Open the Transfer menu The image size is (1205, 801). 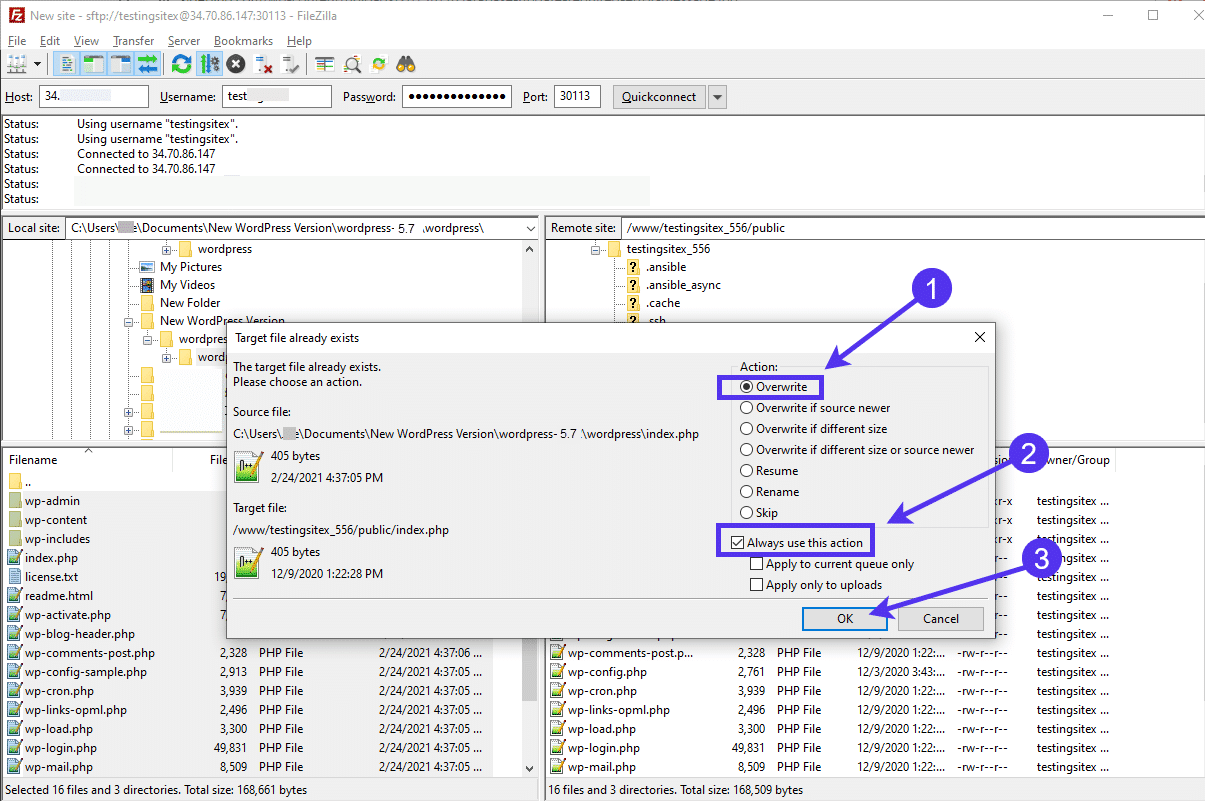(x=133, y=41)
